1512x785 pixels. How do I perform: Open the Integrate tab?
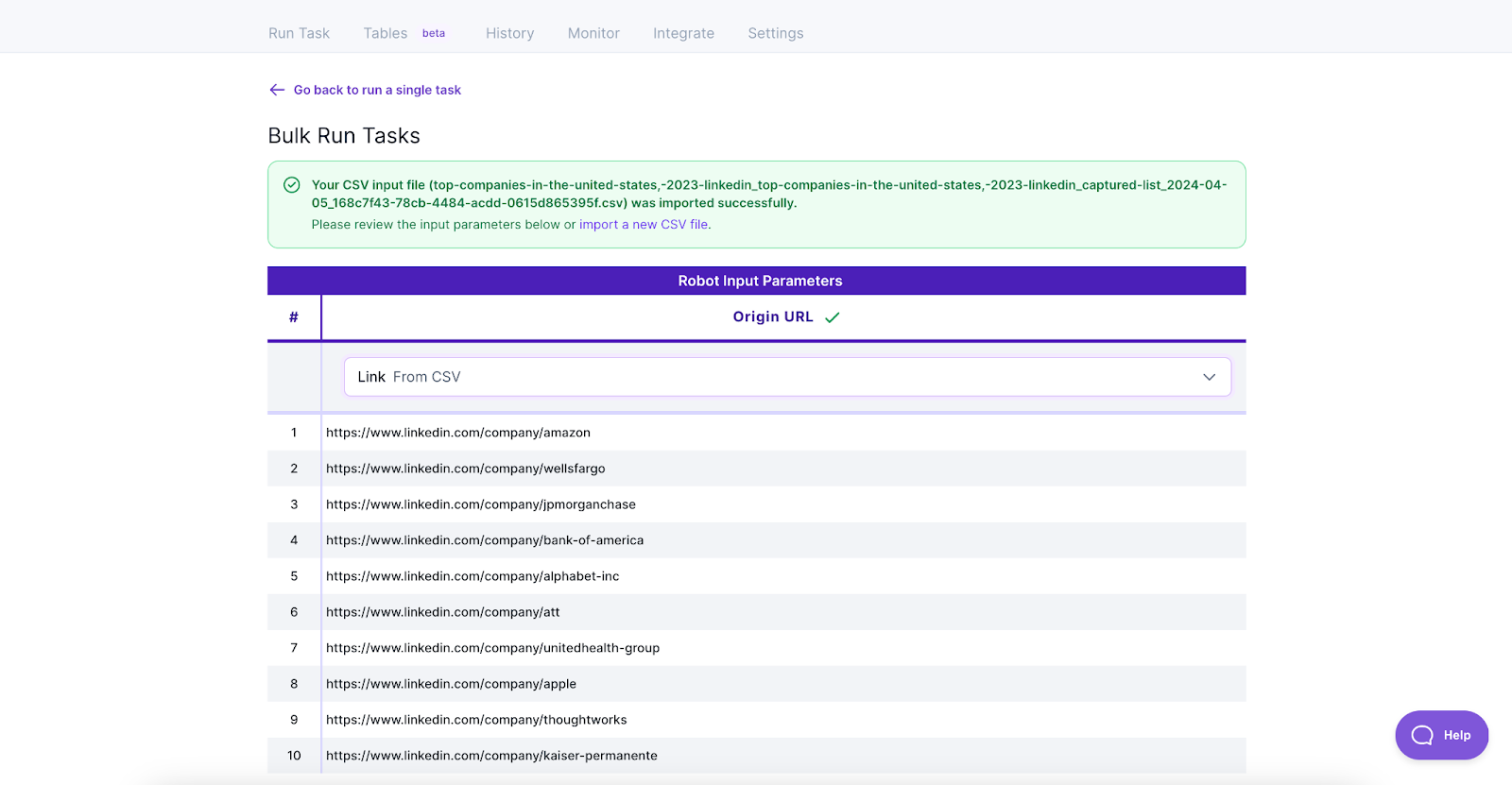(x=683, y=33)
